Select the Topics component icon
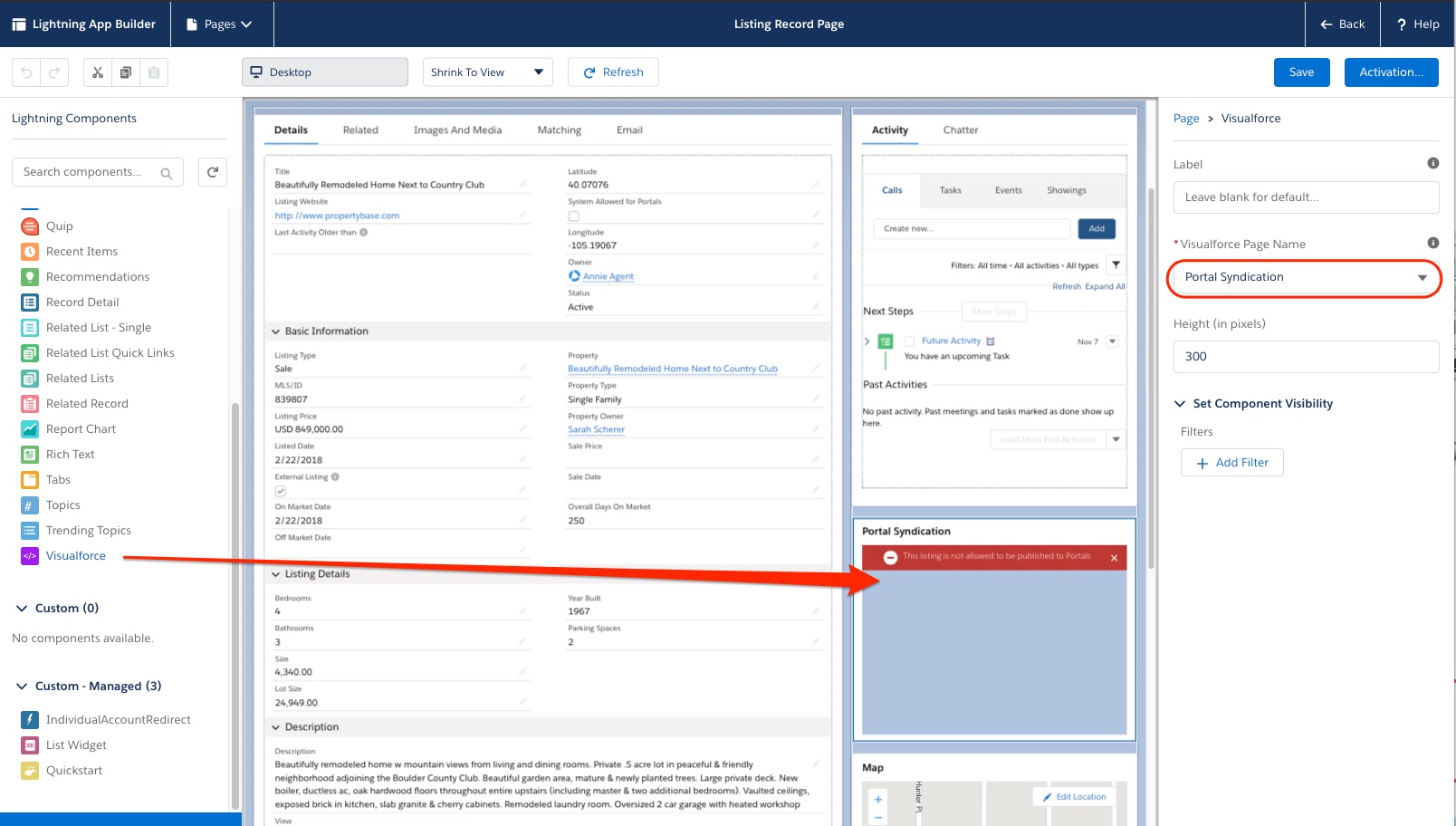Screen dimensions: 1456x826 [30, 505]
